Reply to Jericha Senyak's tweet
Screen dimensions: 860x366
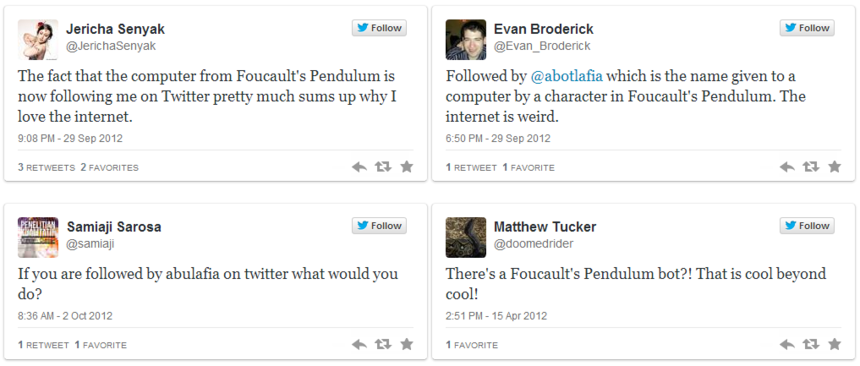point(359,167)
